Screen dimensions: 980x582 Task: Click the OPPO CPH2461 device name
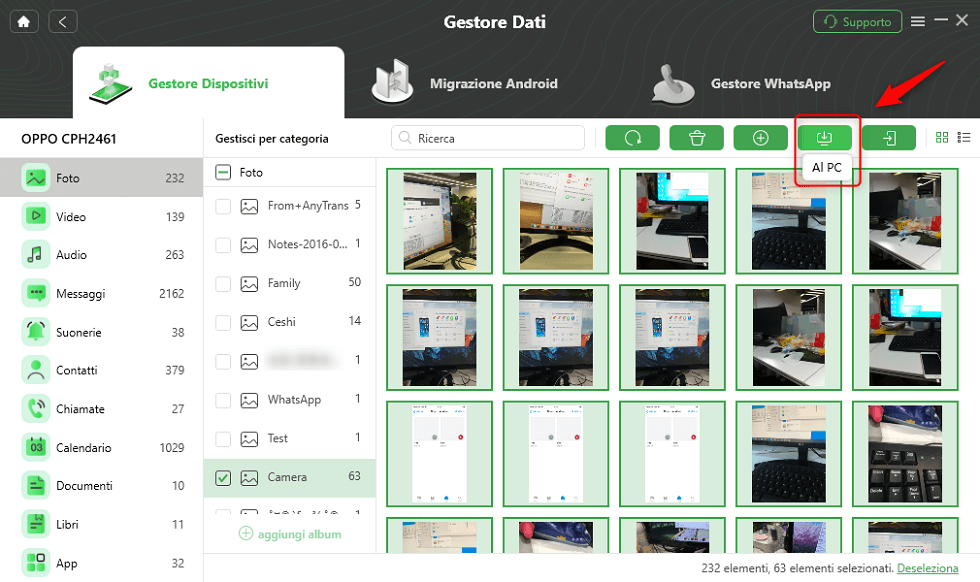point(69,139)
